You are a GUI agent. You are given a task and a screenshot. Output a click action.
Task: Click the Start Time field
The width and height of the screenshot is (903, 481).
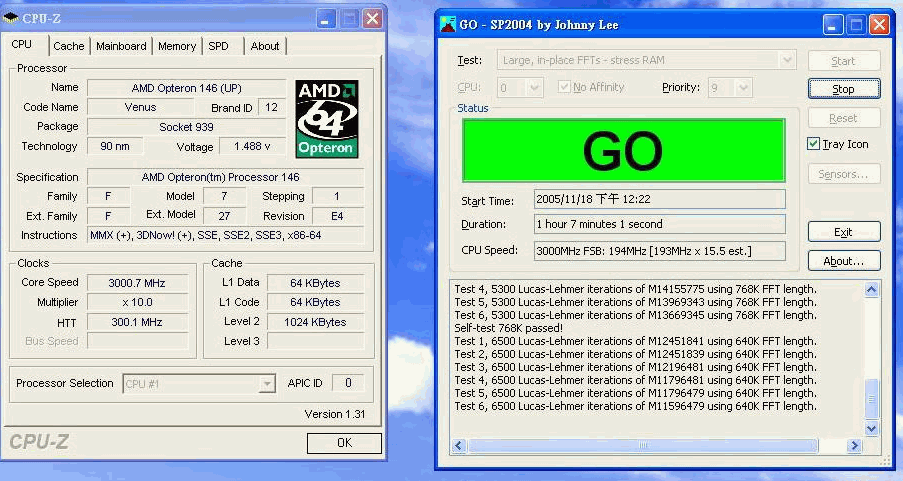[x=659, y=199]
